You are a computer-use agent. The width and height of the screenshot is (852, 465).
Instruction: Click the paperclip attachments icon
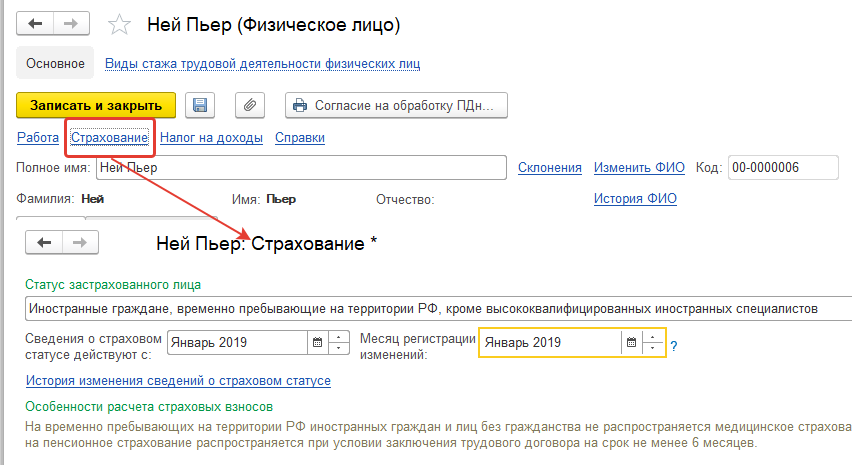tap(250, 105)
